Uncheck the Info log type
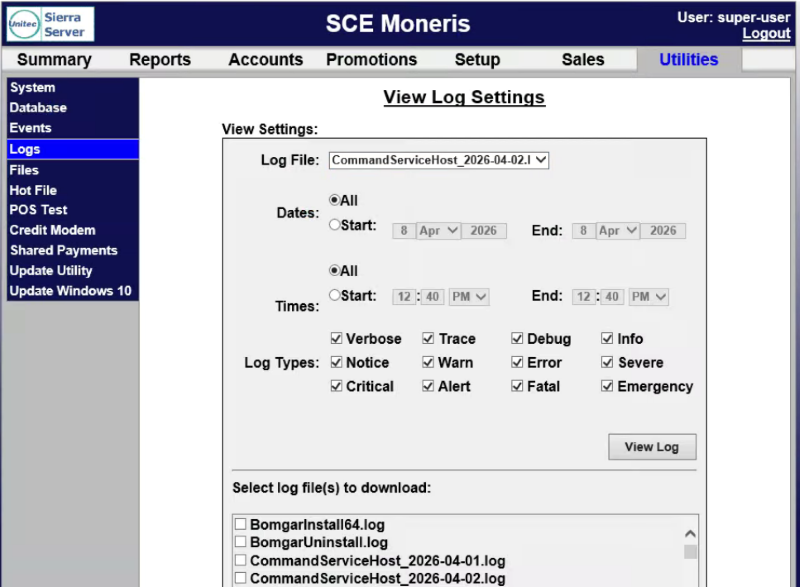 click(x=607, y=338)
